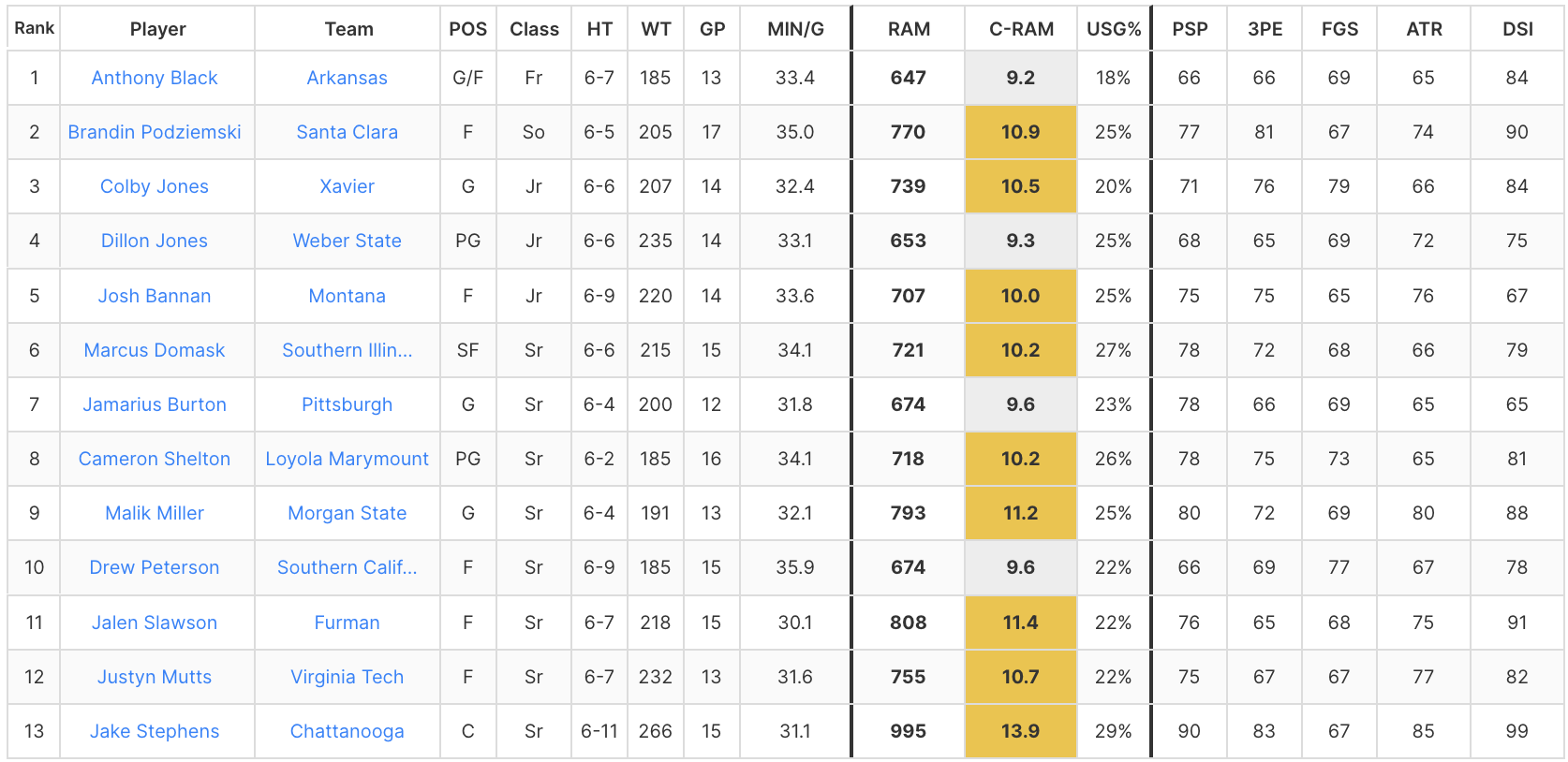The image size is (1568, 762).
Task: Select the yellow 11.4 C-RAM cell
Action: pyautogui.click(x=1021, y=623)
